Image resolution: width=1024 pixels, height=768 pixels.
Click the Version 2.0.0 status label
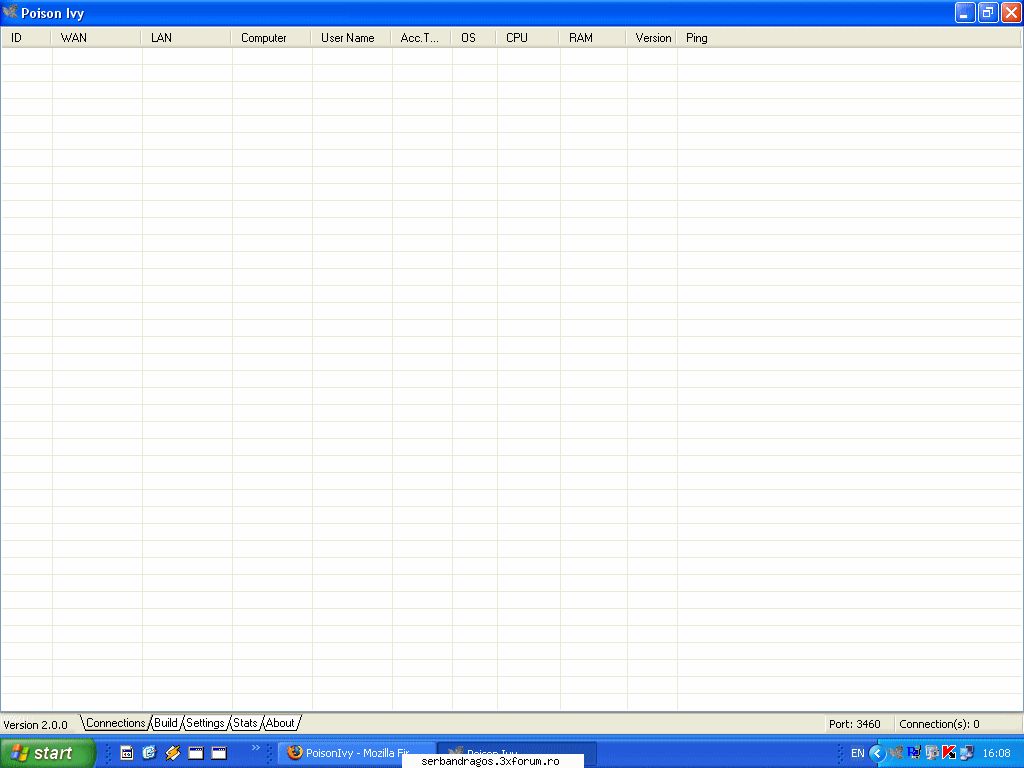pyautogui.click(x=35, y=725)
